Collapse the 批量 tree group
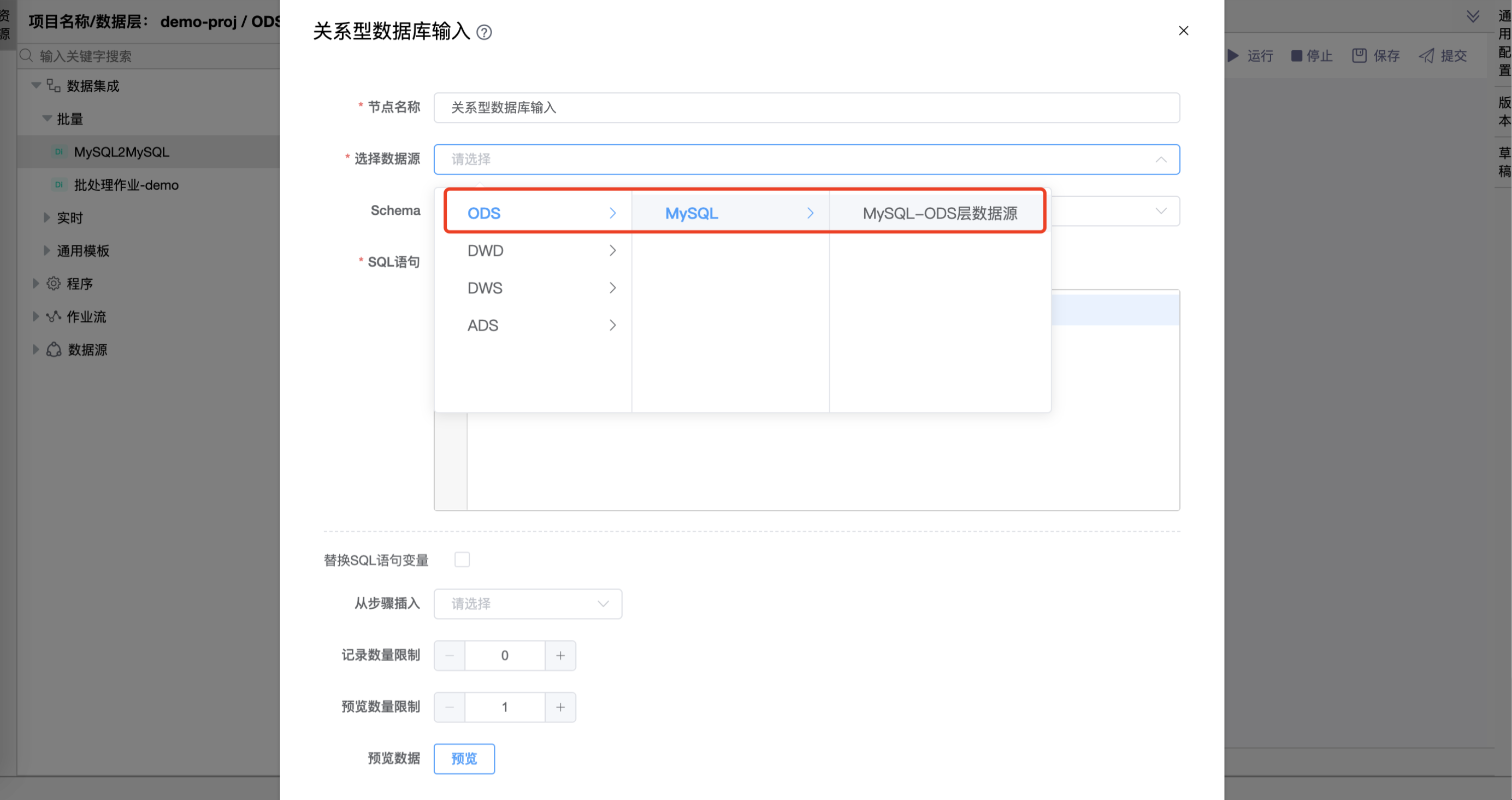Viewport: 1512px width, 800px height. [47, 118]
